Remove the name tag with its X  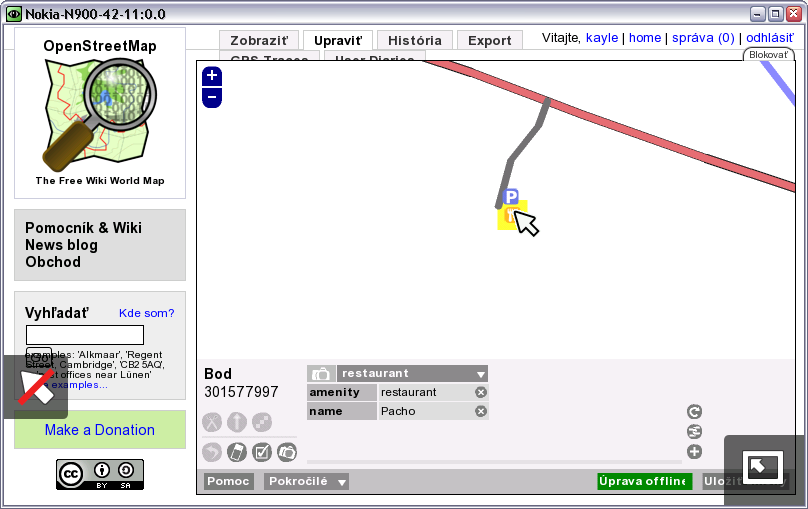pyautogui.click(x=481, y=411)
